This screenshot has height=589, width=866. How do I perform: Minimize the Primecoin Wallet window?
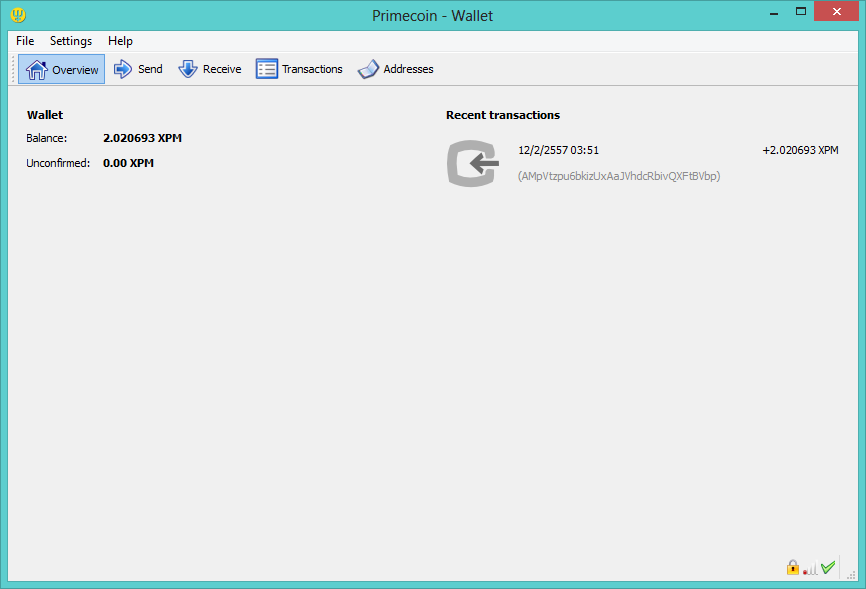point(774,12)
